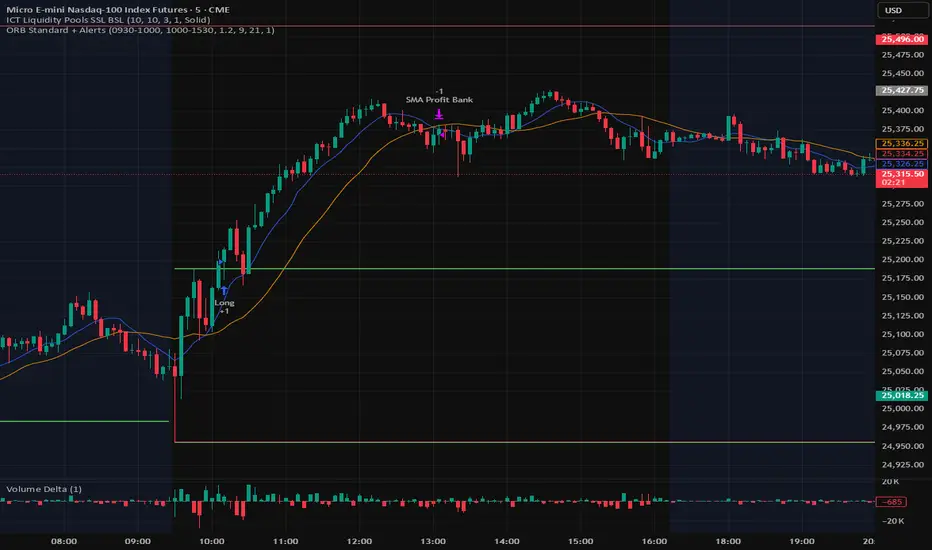Viewport: 932px width, 550px height.
Task: Click the 11:00 time axis label
Action: (285, 541)
